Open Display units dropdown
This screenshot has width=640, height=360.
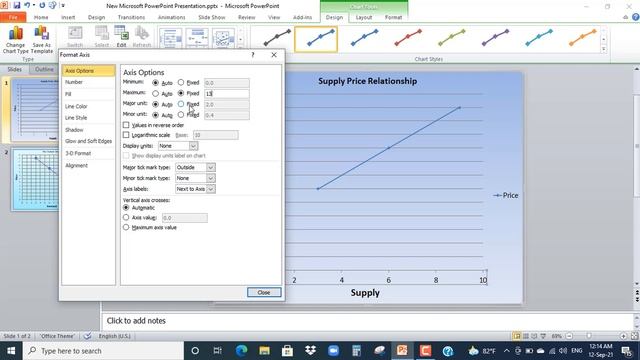[193, 146]
